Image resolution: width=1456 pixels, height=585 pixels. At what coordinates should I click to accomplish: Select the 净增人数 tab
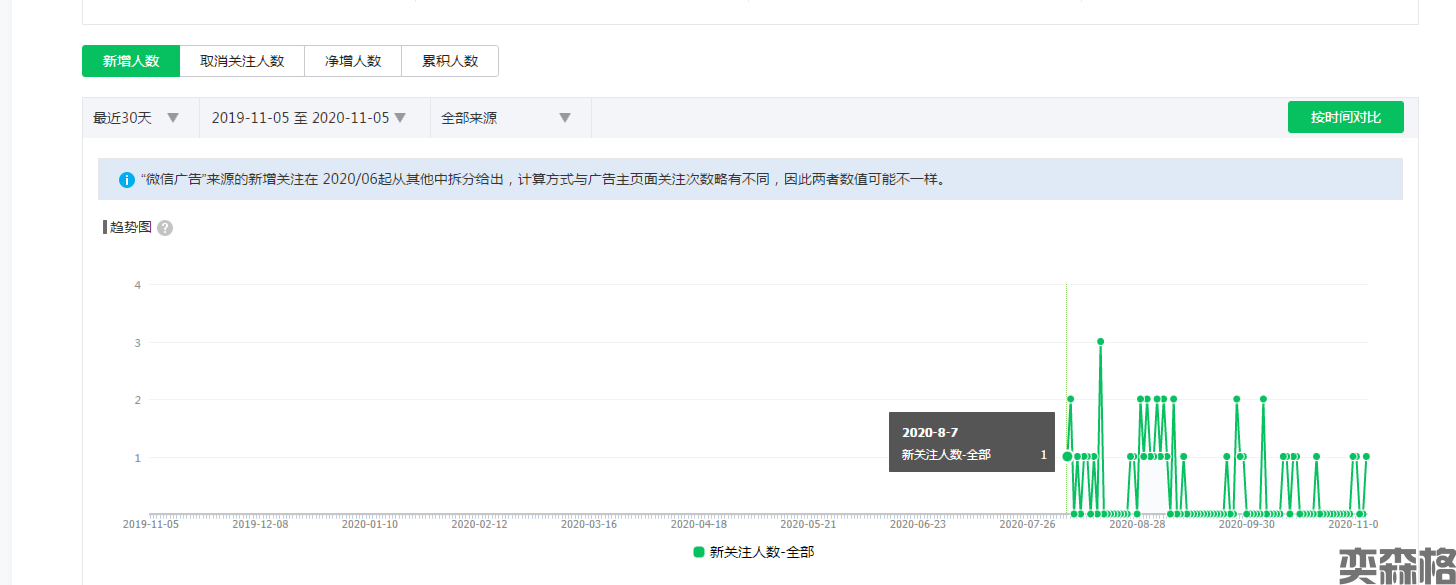353,61
